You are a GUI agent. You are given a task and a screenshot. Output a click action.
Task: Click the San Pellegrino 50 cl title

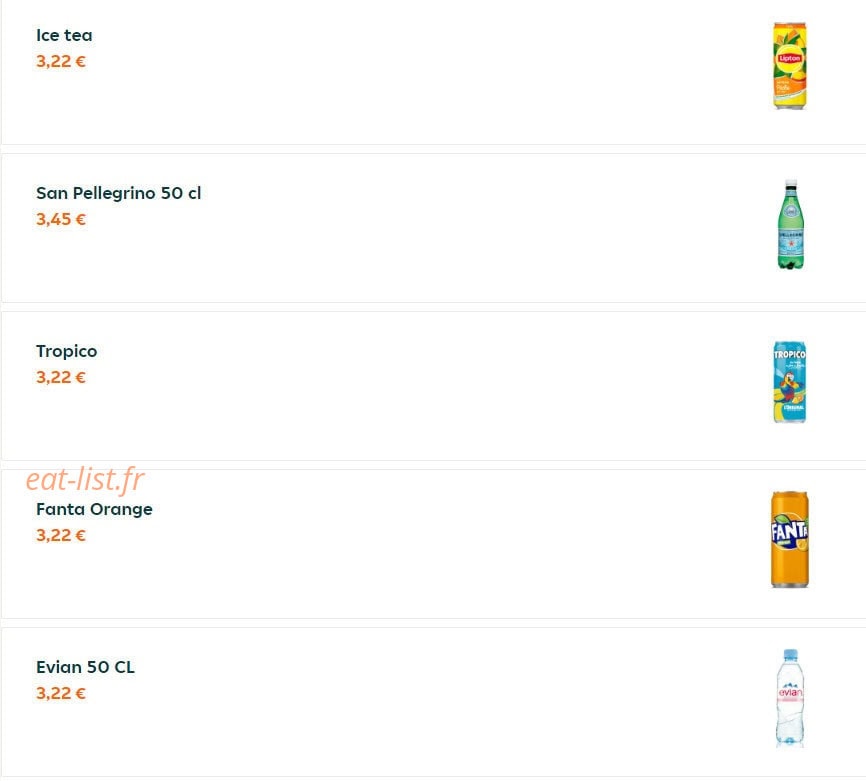pyautogui.click(x=118, y=193)
